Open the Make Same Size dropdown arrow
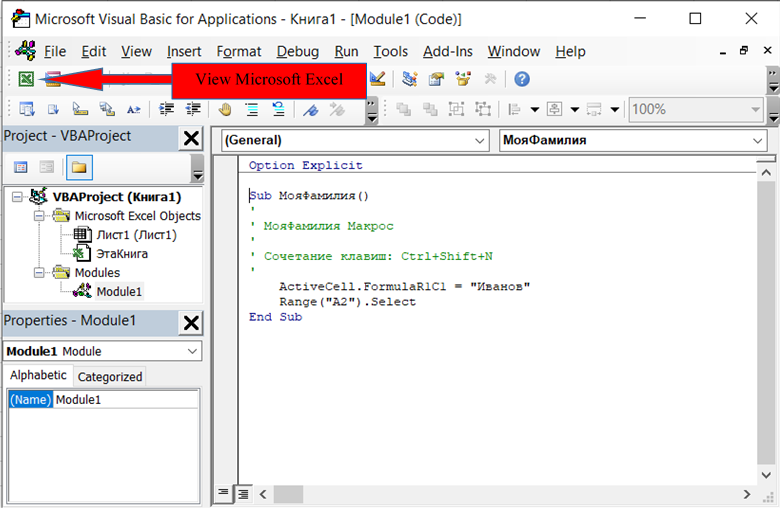The width and height of the screenshot is (780, 510). coord(615,109)
